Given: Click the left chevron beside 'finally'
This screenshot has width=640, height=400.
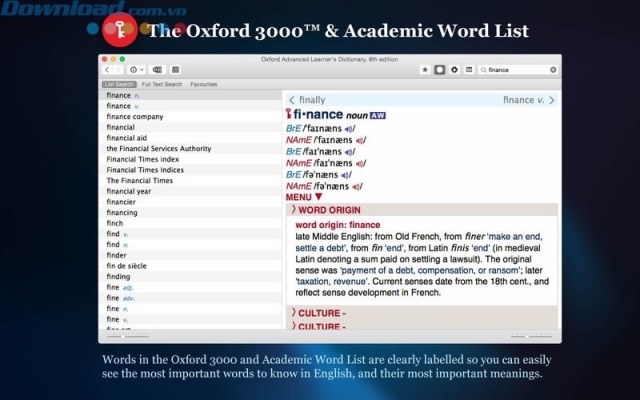Looking at the screenshot, I should point(291,100).
